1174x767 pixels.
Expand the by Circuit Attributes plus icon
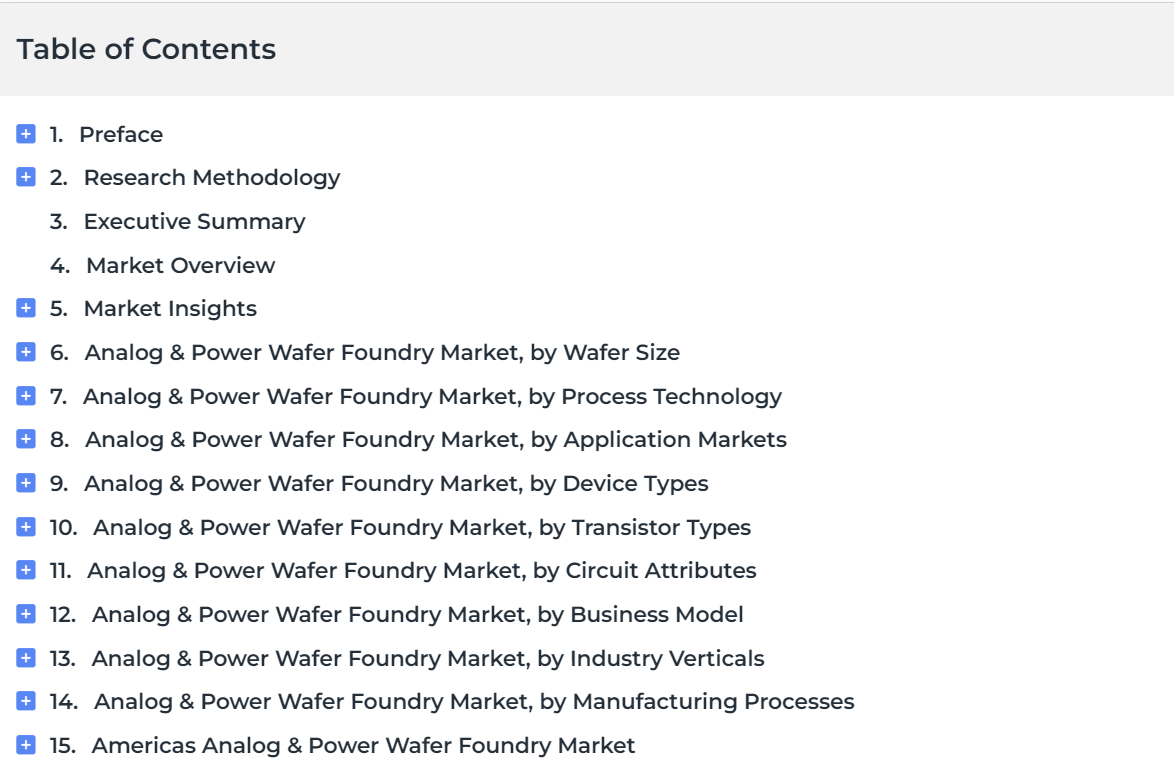click(26, 571)
